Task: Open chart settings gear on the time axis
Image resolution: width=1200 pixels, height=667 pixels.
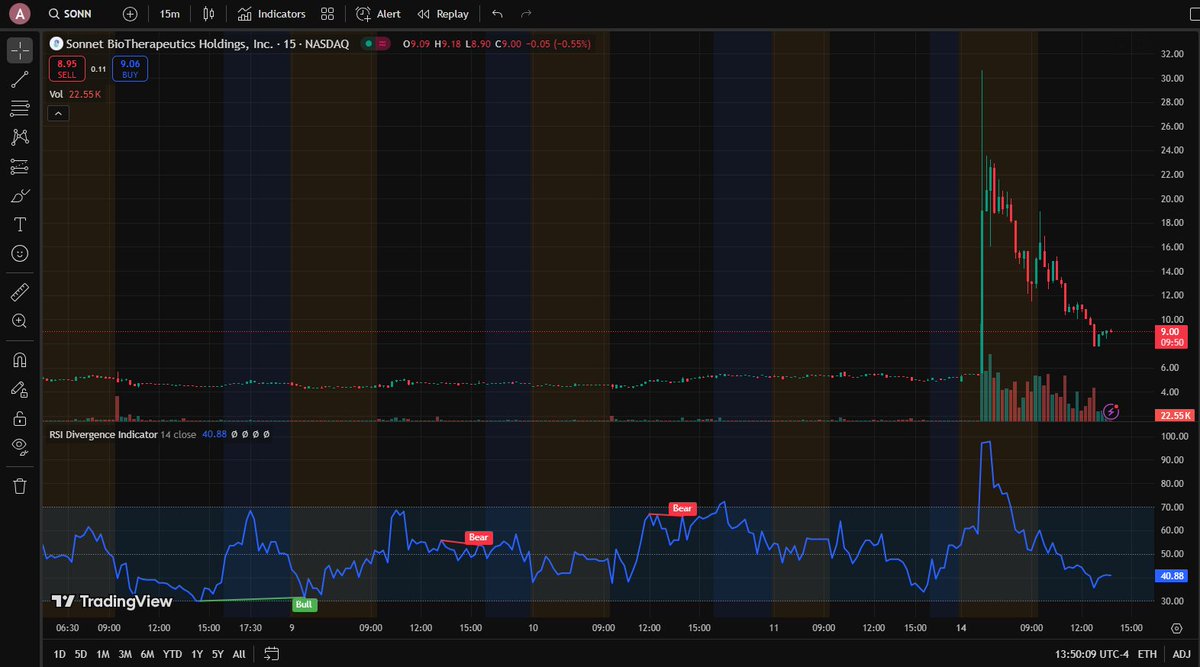Action: click(x=1176, y=628)
